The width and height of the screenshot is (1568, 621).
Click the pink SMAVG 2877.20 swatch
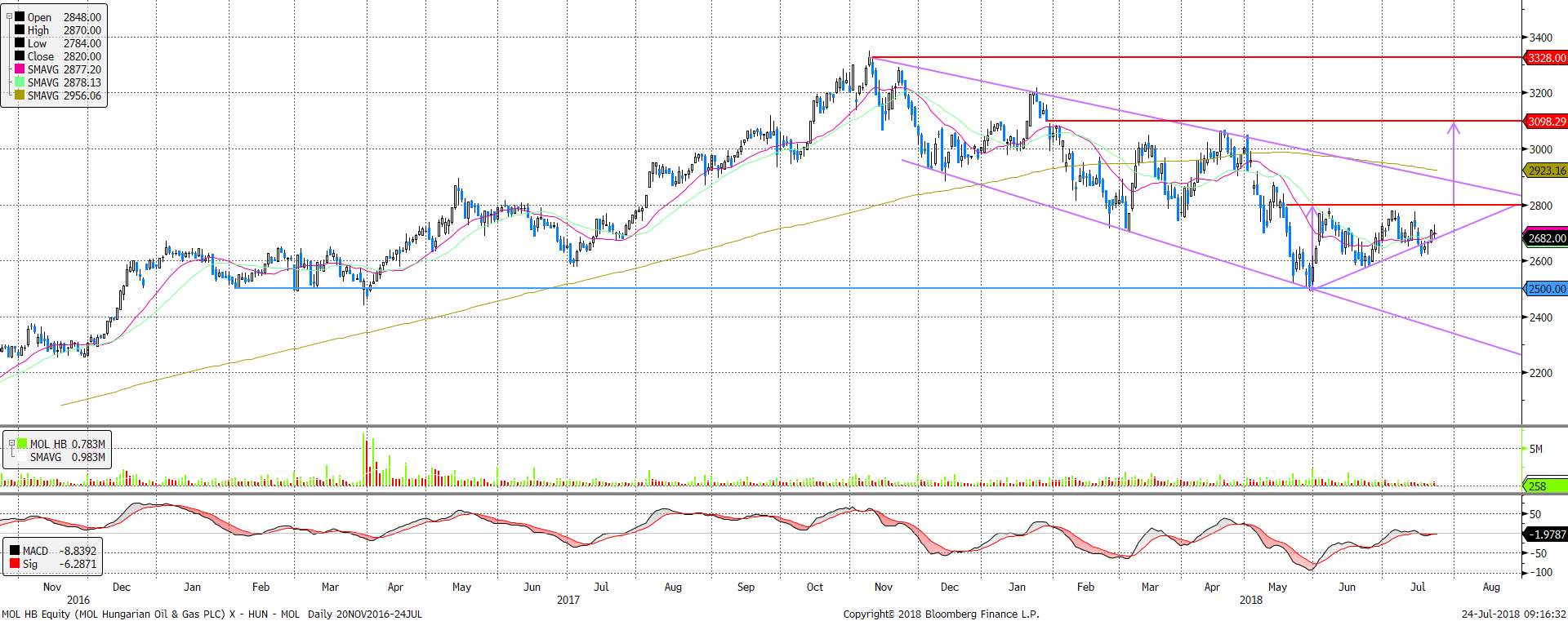pos(20,69)
